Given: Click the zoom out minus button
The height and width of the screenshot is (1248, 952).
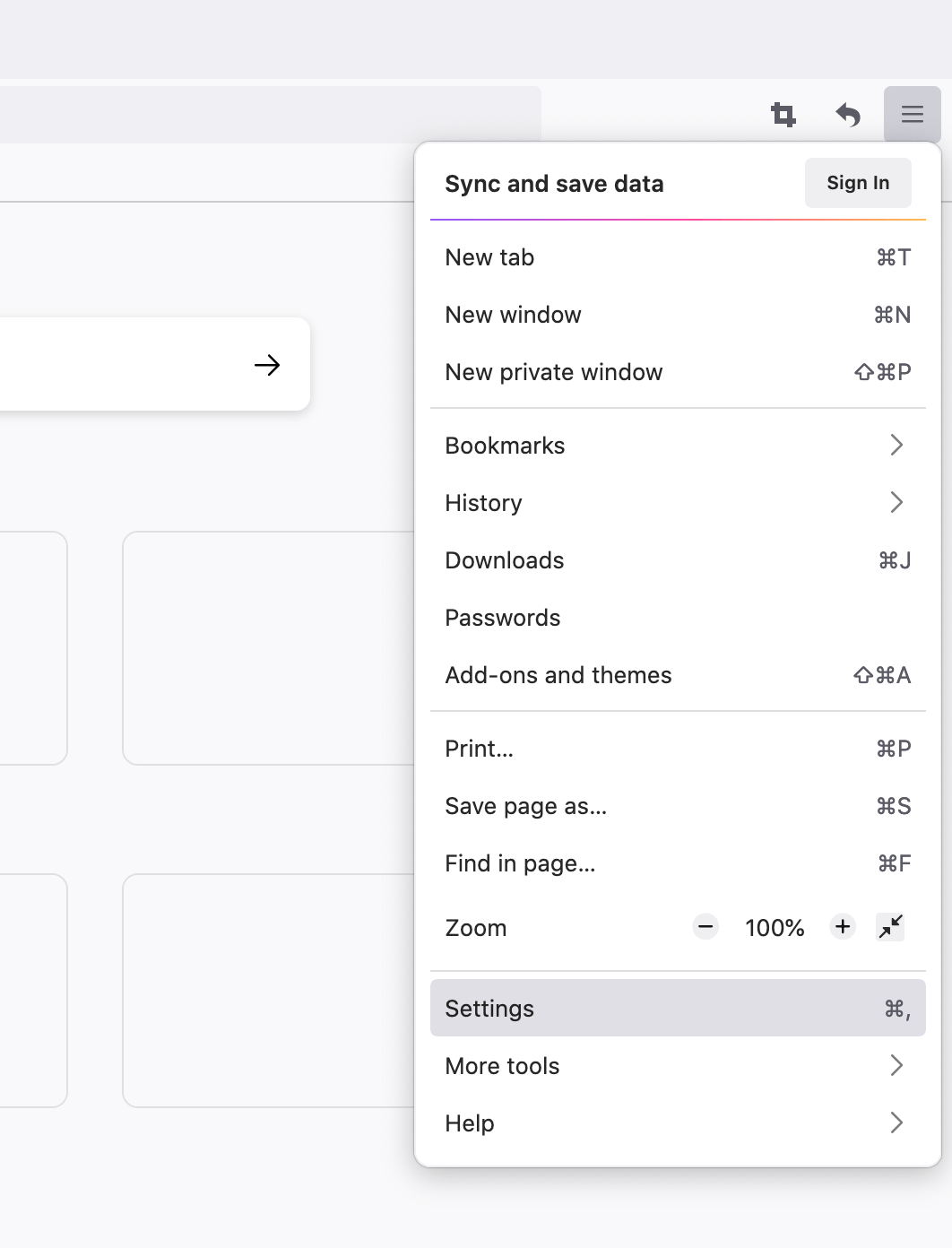Looking at the screenshot, I should pyautogui.click(x=706, y=927).
